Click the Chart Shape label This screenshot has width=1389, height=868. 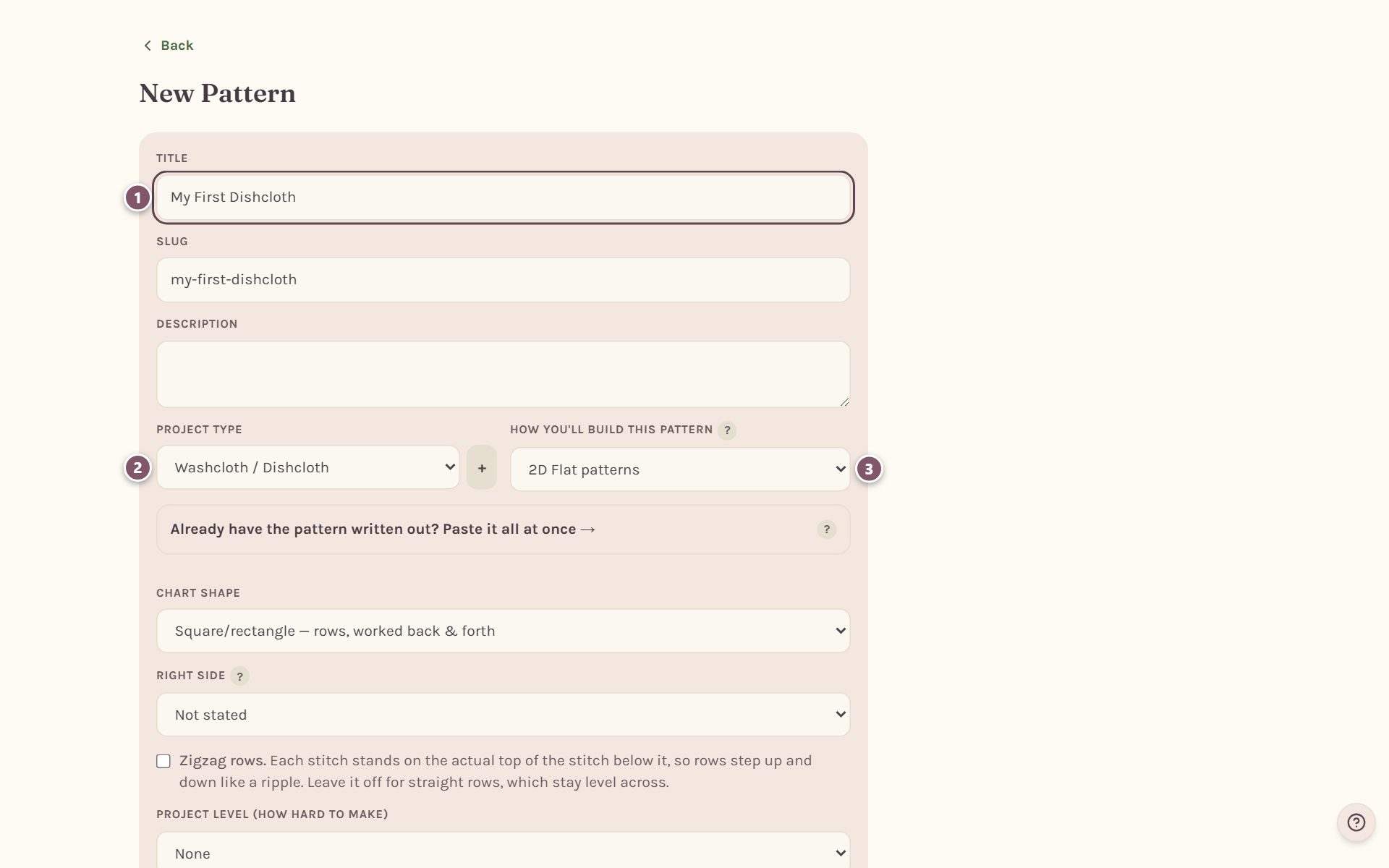(198, 593)
